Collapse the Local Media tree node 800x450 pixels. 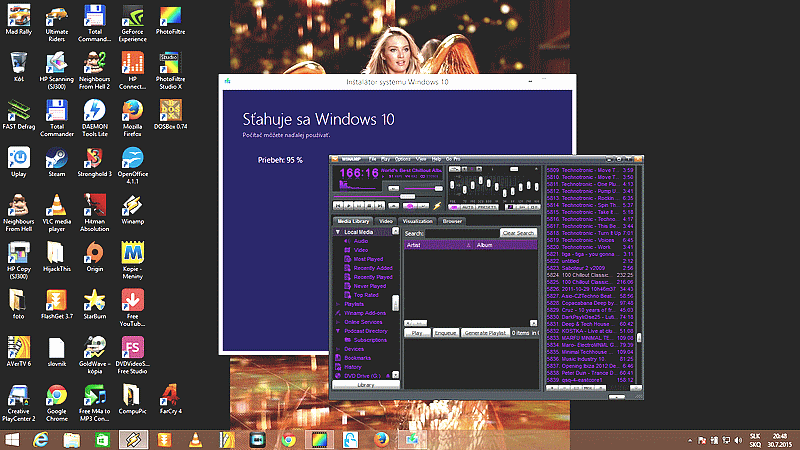[338, 232]
